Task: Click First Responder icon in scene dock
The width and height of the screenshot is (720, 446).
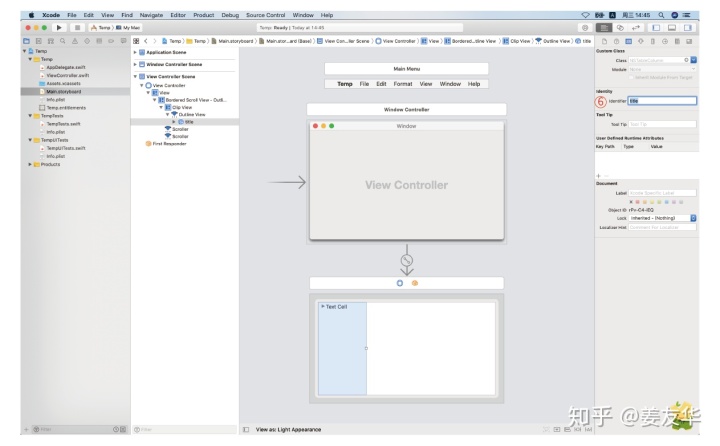Action: pos(415,283)
